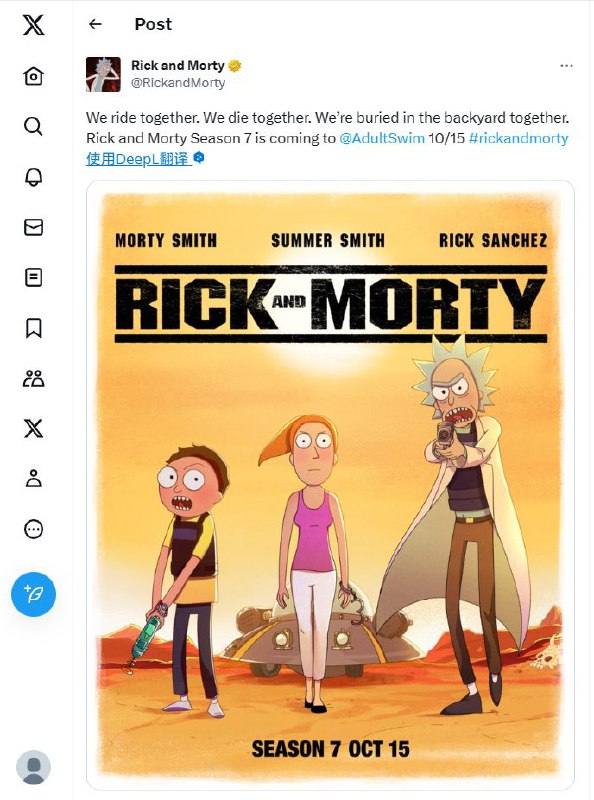Open the Season 7 poster image

(331, 485)
